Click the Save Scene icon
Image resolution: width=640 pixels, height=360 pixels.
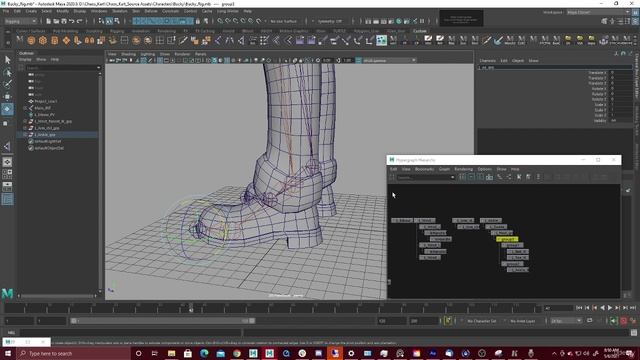tap(64, 21)
